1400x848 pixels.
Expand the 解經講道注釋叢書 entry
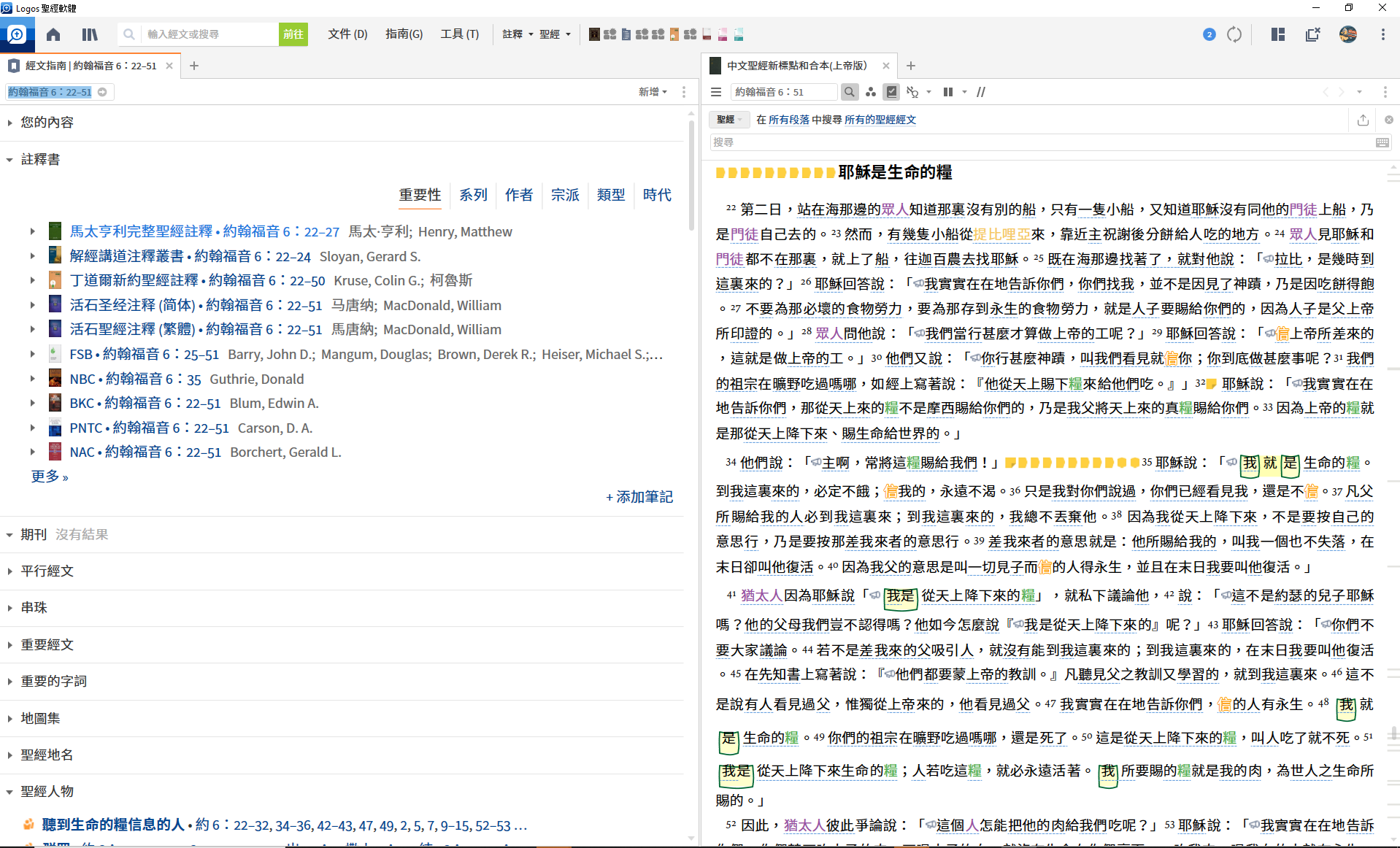coord(32,256)
